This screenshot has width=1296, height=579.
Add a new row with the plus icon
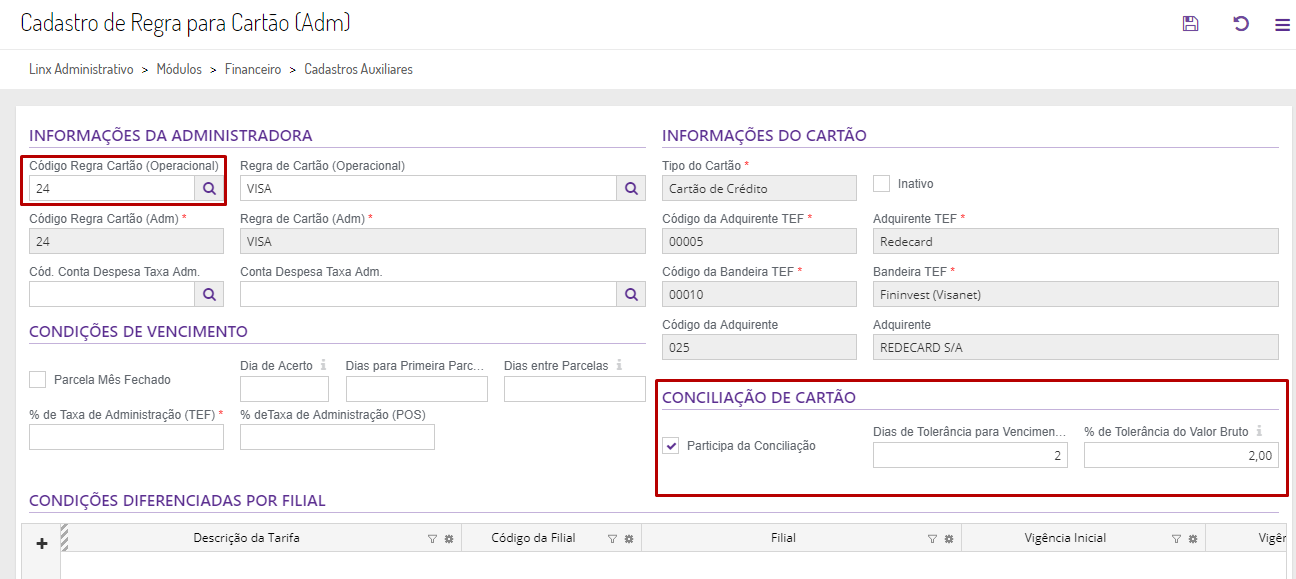[x=42, y=544]
